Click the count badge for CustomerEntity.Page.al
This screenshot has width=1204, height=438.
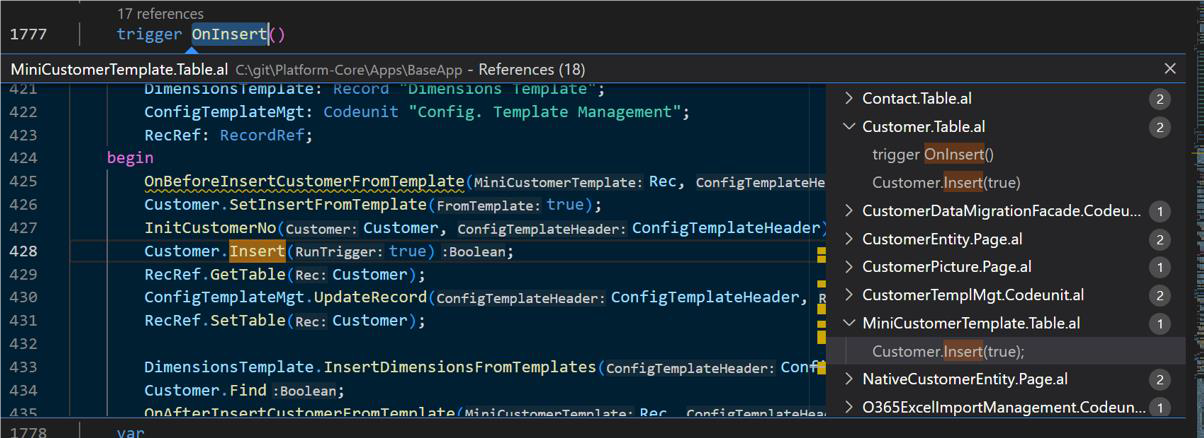[1160, 239]
